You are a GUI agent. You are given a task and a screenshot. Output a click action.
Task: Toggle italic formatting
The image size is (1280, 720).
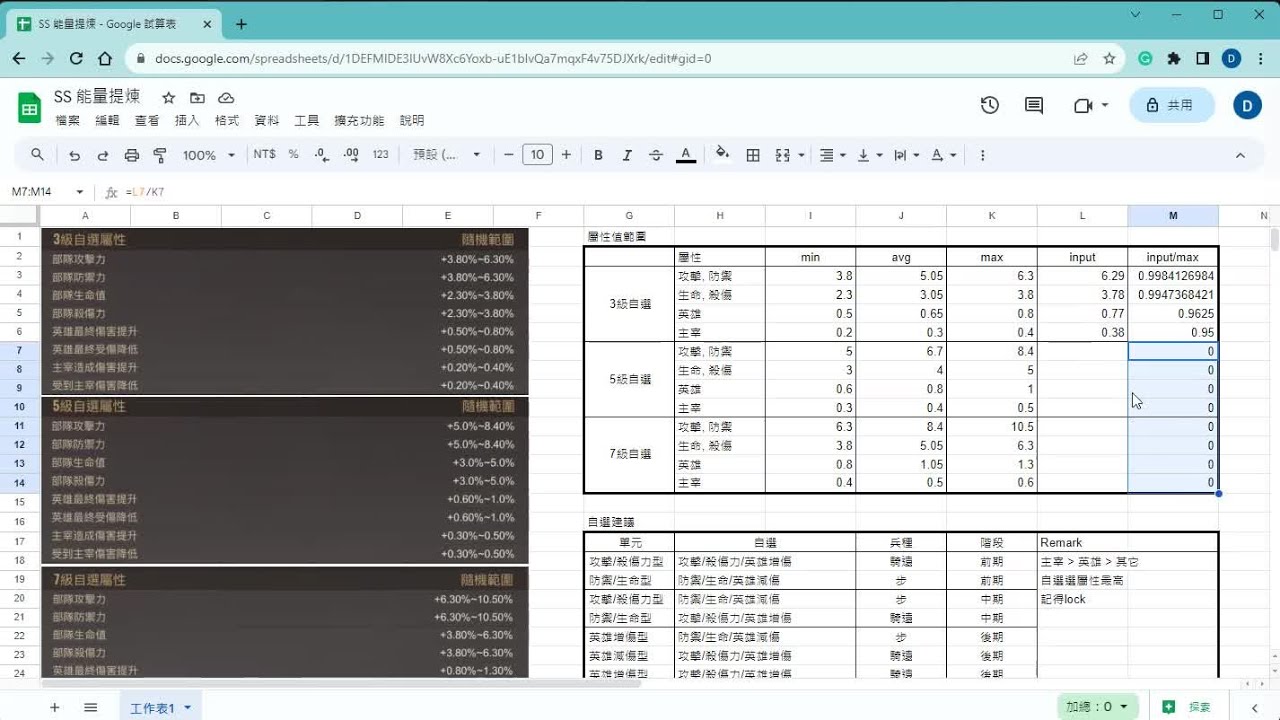[x=625, y=155]
